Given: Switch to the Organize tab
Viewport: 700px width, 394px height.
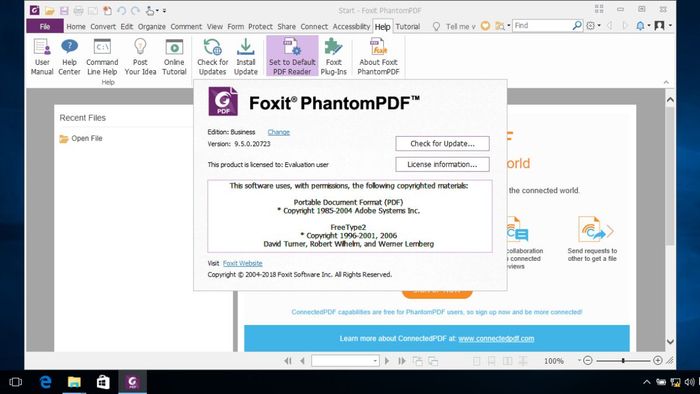Looking at the screenshot, I should tap(151, 27).
